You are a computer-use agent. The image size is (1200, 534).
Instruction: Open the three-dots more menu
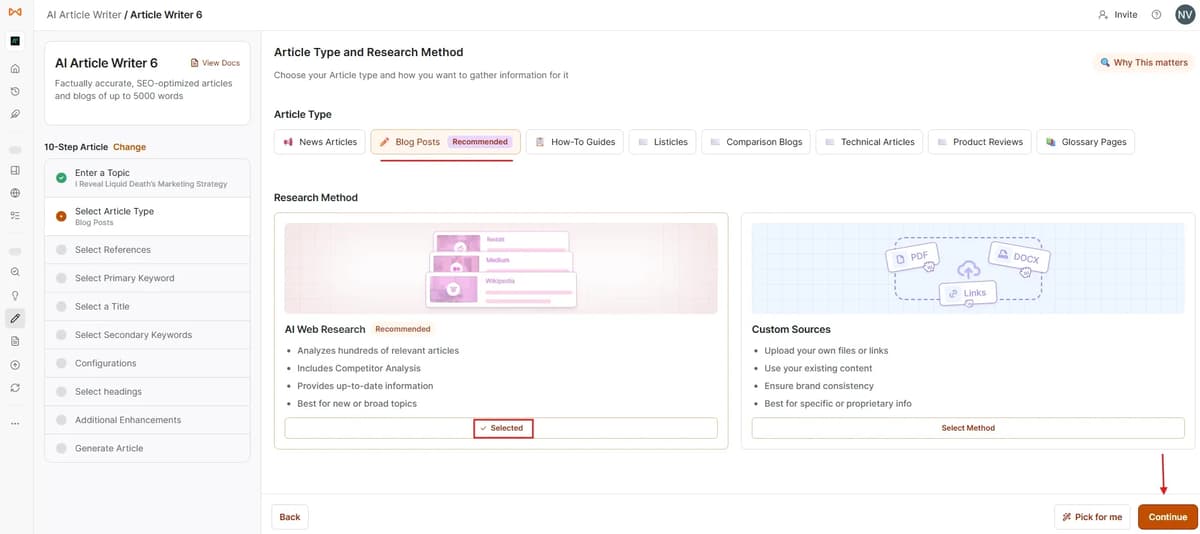pos(15,424)
